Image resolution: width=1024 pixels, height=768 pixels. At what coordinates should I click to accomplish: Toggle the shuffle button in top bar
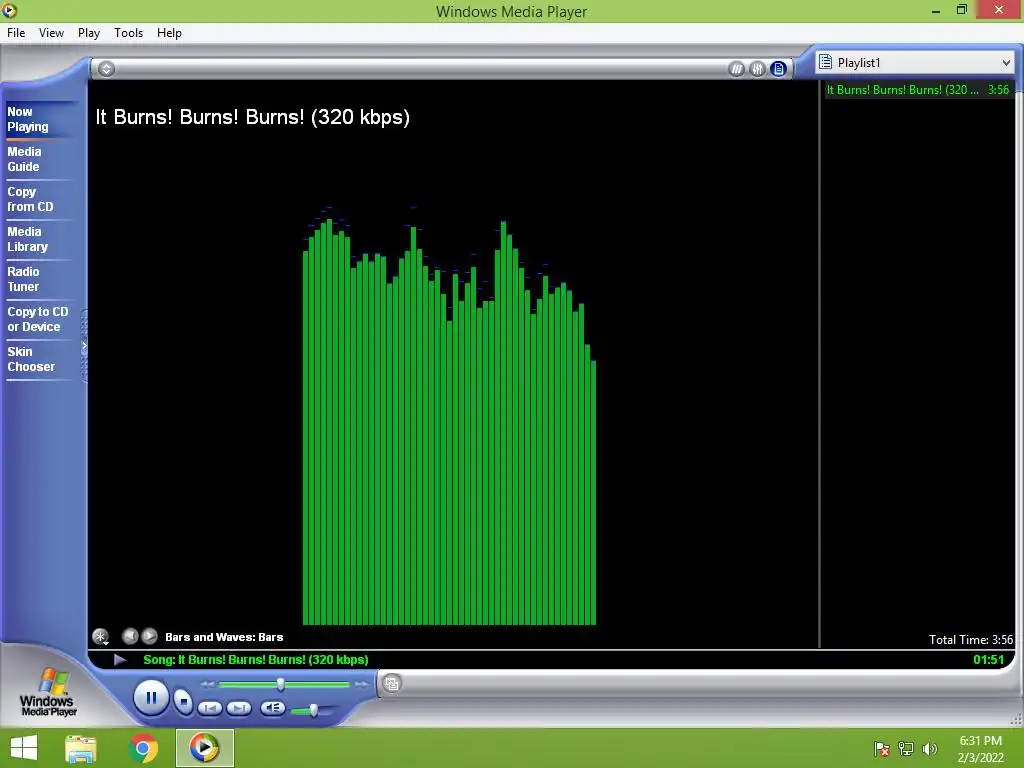click(736, 69)
